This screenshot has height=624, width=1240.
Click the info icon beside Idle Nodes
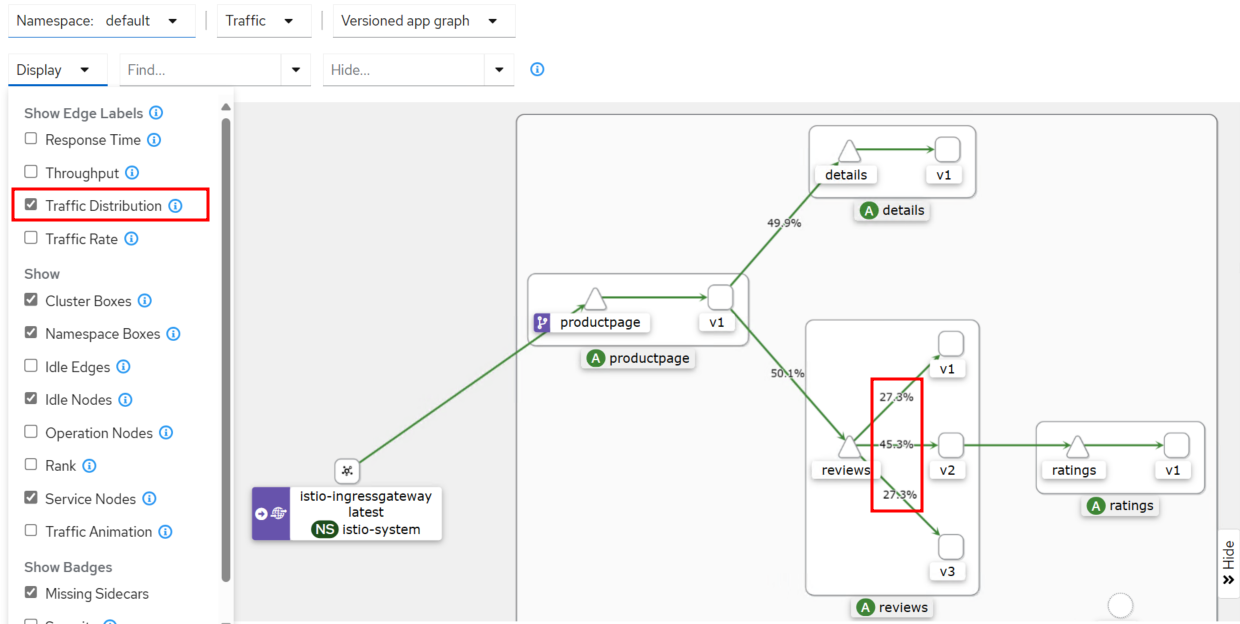(x=125, y=400)
